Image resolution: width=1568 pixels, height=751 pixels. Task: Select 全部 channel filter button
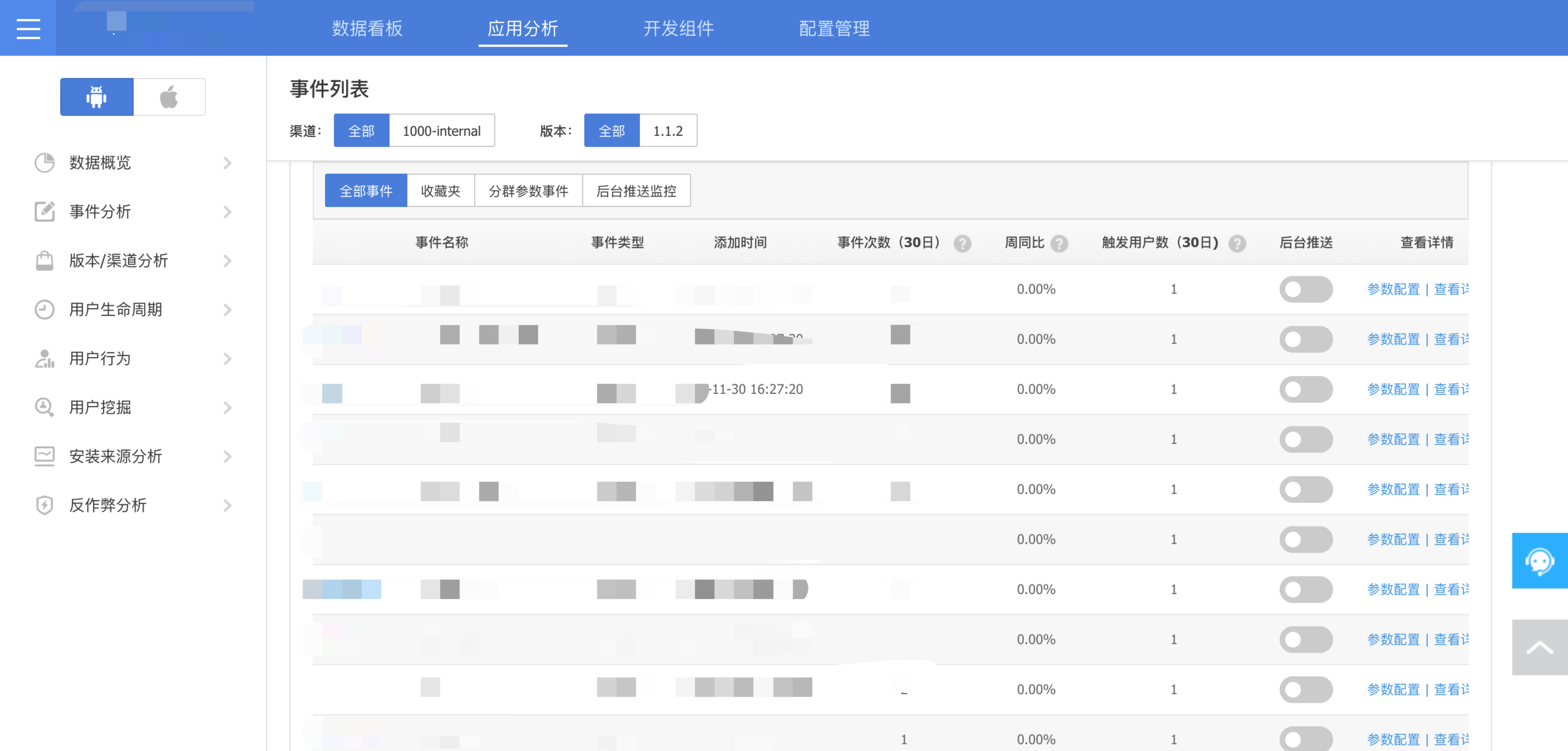pos(362,131)
